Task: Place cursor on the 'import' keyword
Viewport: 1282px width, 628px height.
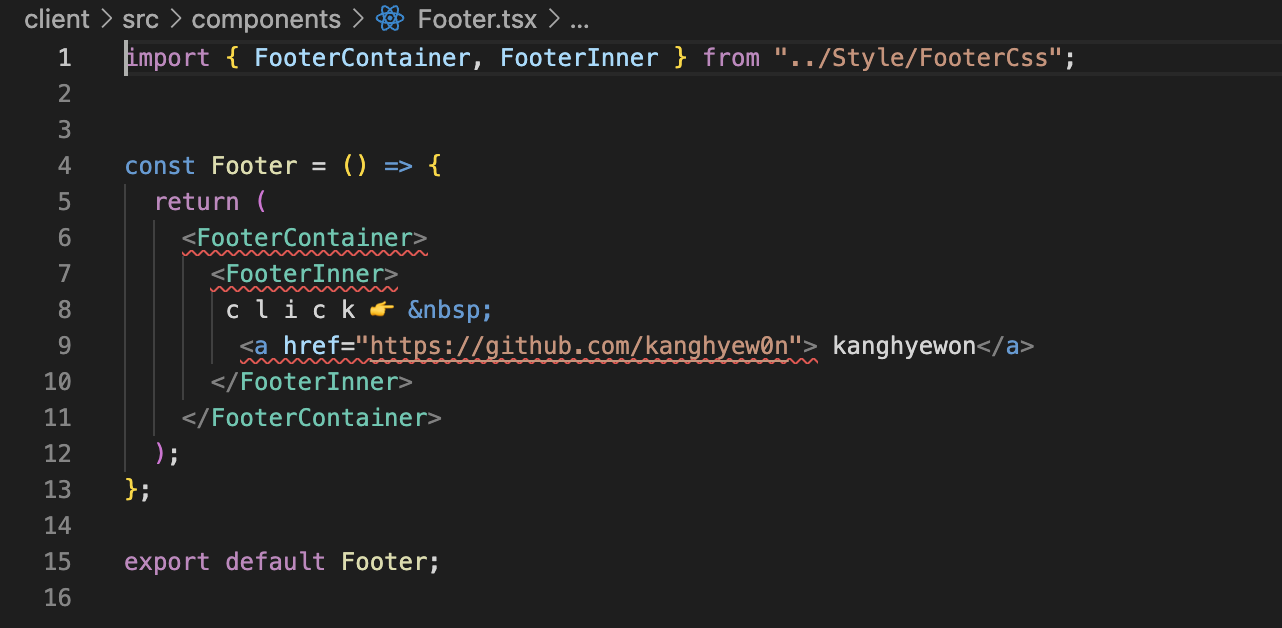Action: [x=168, y=58]
